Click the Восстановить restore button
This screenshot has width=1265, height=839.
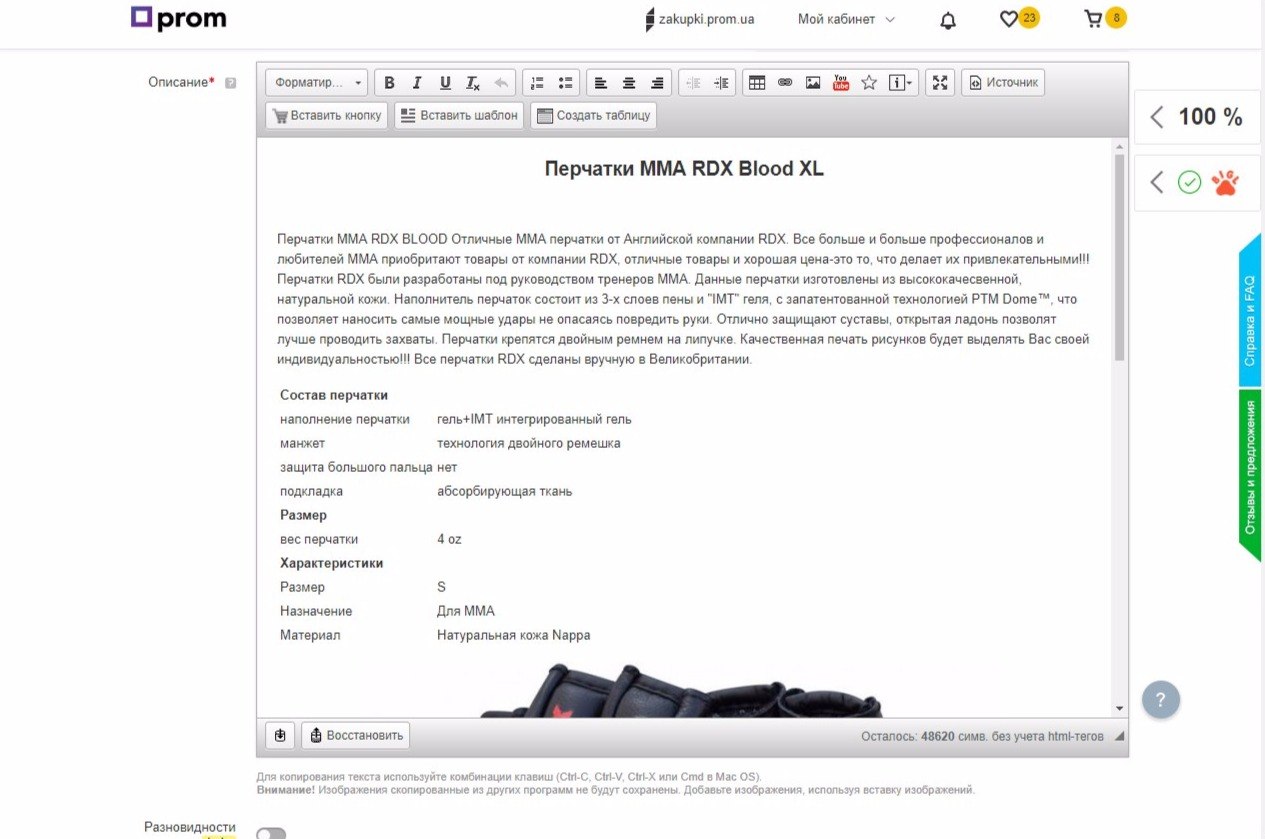356,736
